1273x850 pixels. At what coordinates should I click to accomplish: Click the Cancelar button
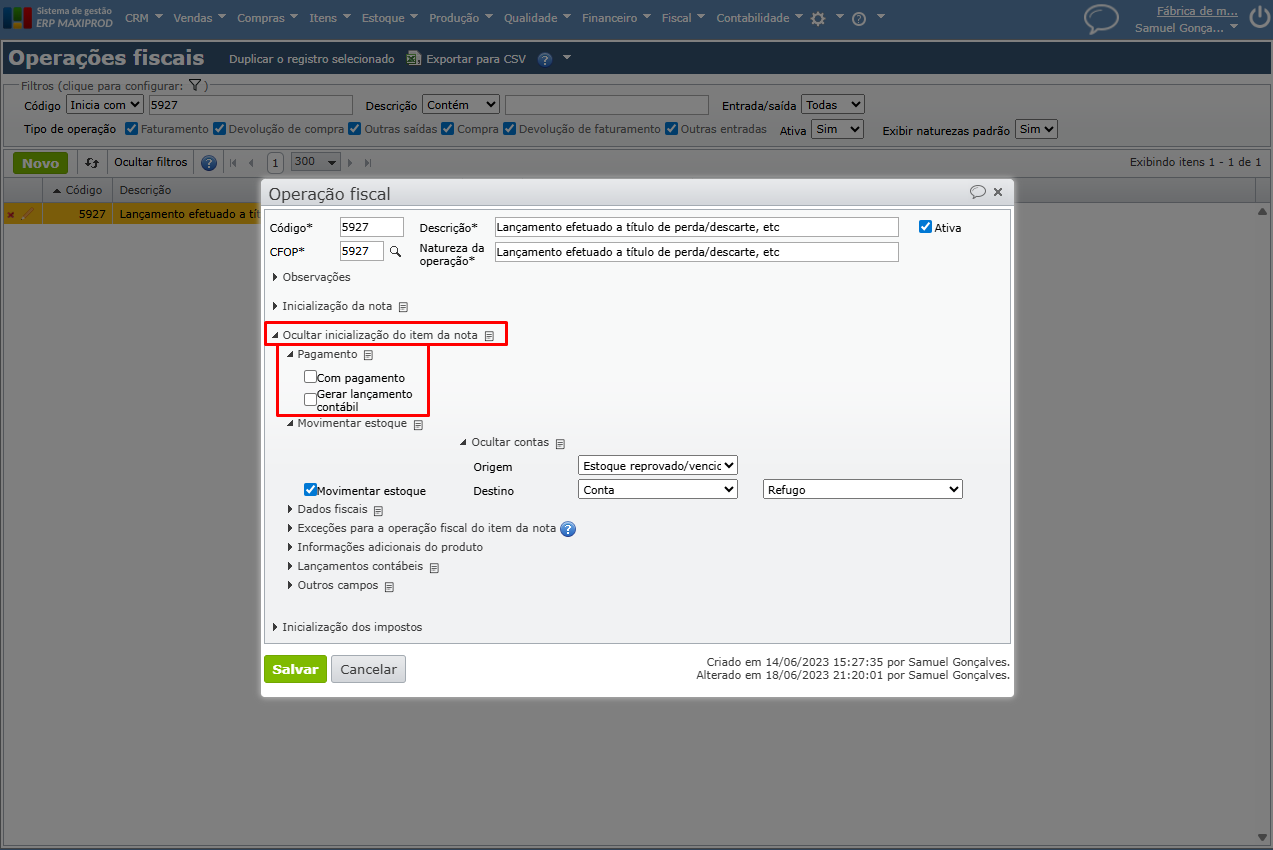[368, 669]
